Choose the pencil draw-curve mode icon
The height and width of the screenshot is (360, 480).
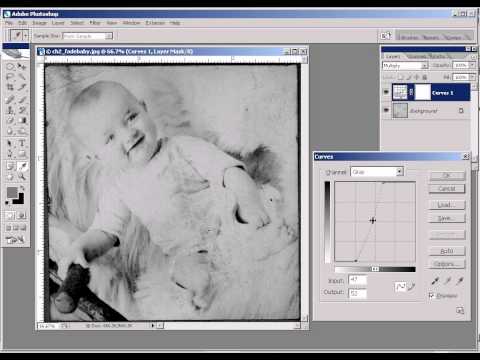point(411,287)
